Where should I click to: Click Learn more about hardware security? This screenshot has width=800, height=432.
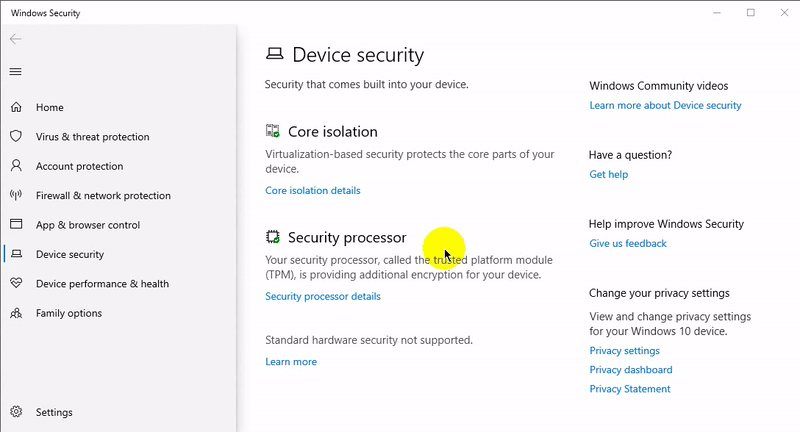click(x=290, y=362)
